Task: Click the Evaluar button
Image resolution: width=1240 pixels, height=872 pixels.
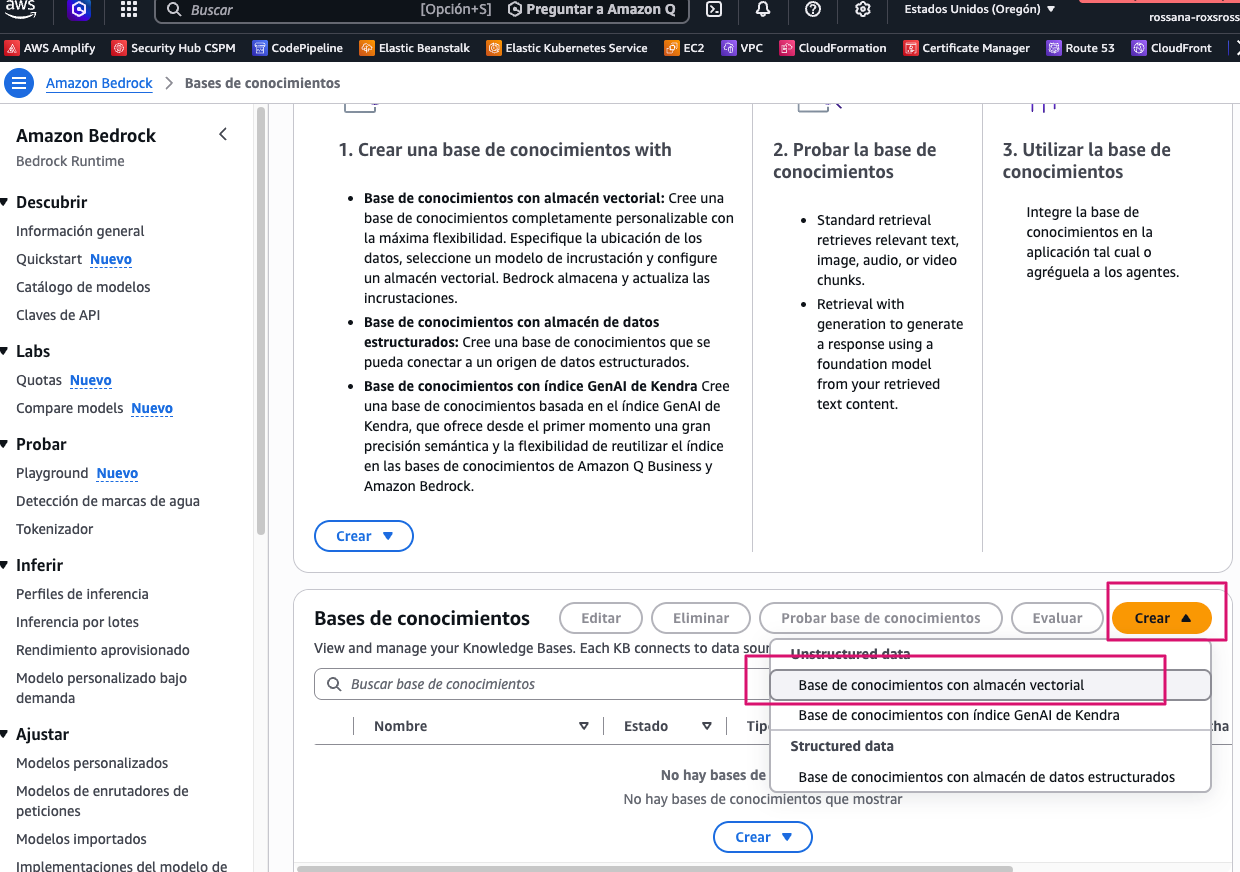Action: coord(1057,618)
